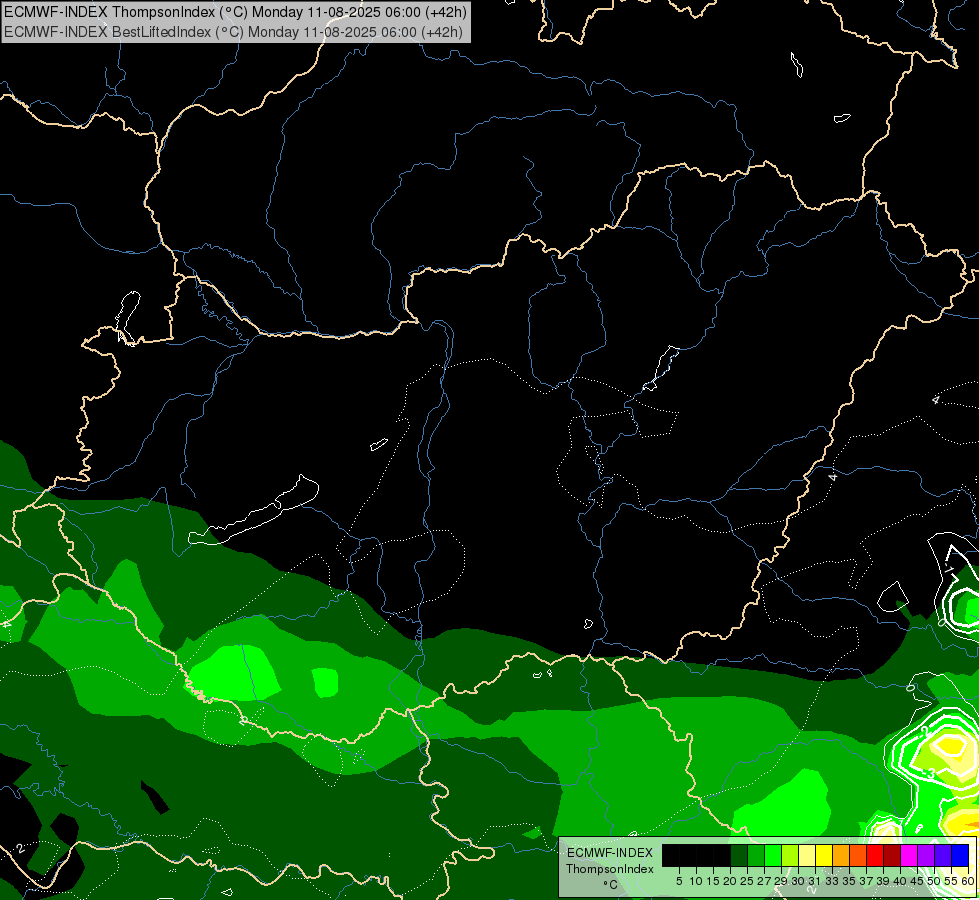This screenshot has height=900, width=979.
Task: Click the legend tick value 45
Action: tap(917, 881)
